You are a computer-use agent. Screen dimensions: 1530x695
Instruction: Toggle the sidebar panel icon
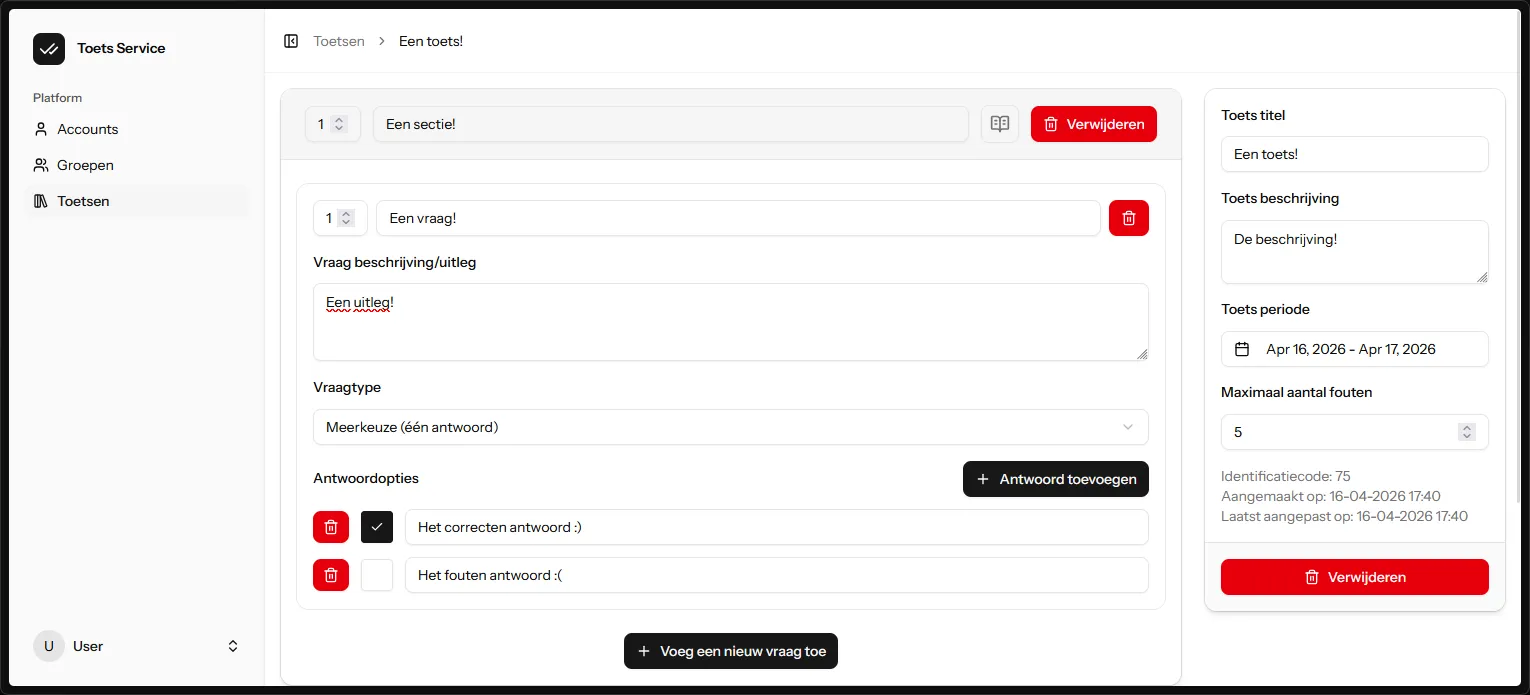[291, 41]
